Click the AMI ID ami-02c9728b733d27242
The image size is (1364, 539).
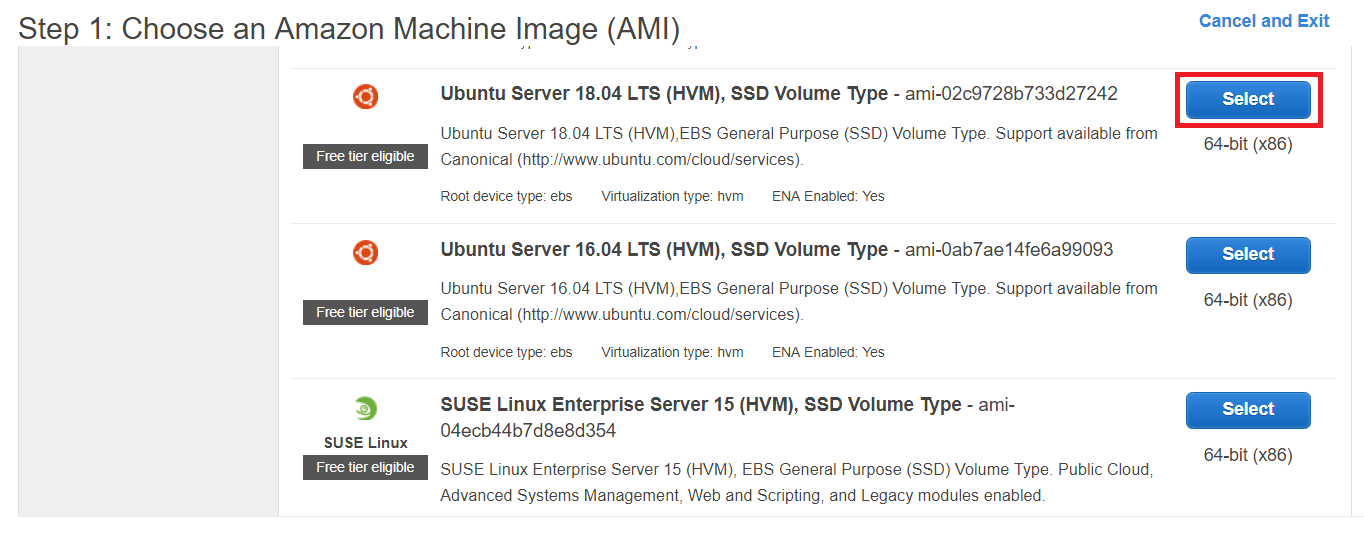click(1011, 94)
